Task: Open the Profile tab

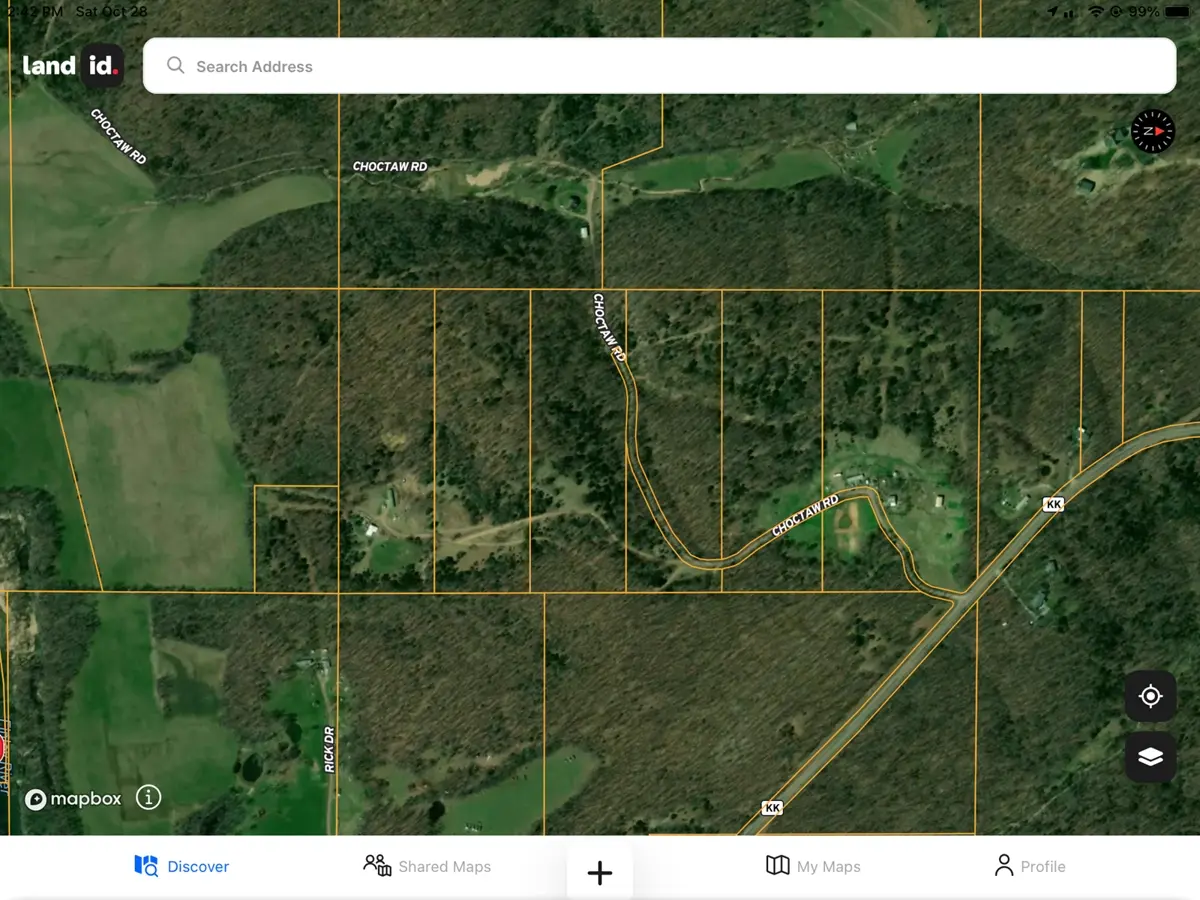Action: [x=1029, y=866]
